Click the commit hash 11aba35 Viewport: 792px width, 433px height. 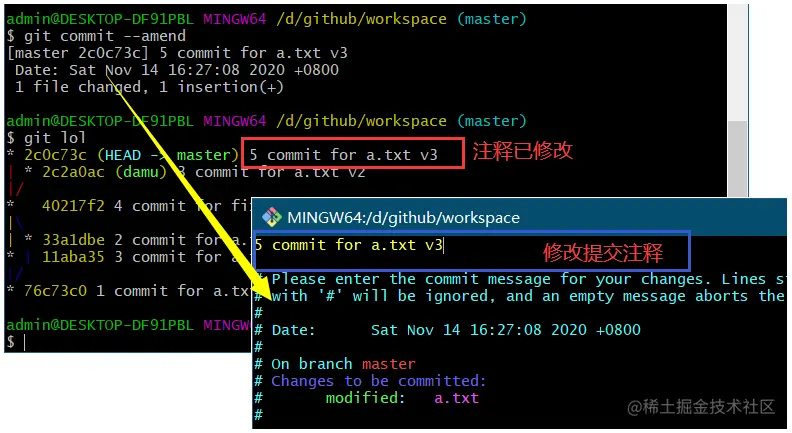pos(73,257)
